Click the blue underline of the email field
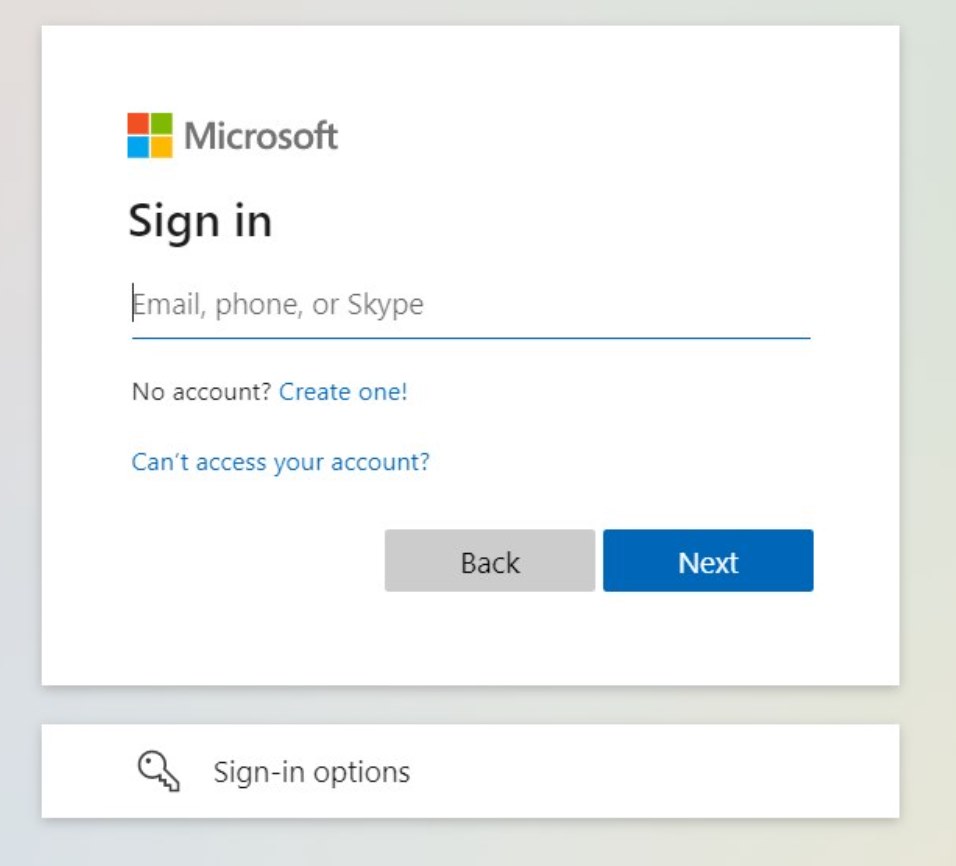Image resolution: width=956 pixels, height=866 pixels. [x=471, y=337]
